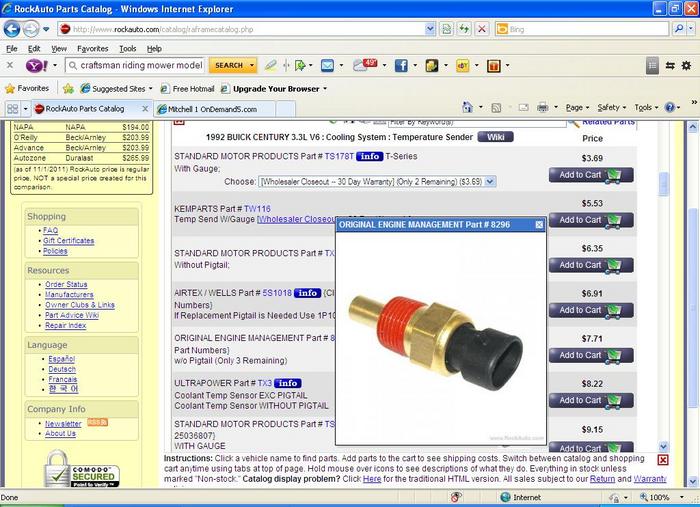
Task: Open the zoom level 100% dropdown
Action: point(682,497)
